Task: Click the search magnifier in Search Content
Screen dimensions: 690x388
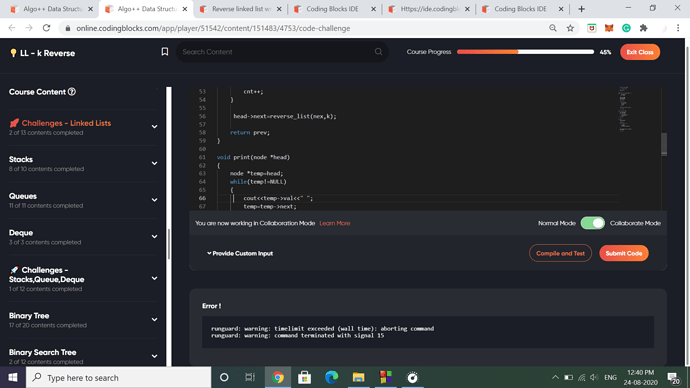Action: coord(378,52)
